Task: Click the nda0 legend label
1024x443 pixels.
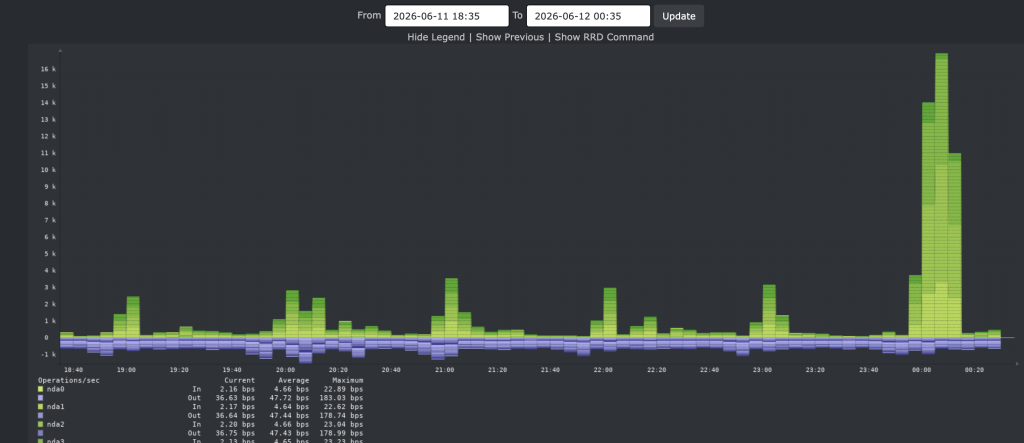Action: click(56, 389)
